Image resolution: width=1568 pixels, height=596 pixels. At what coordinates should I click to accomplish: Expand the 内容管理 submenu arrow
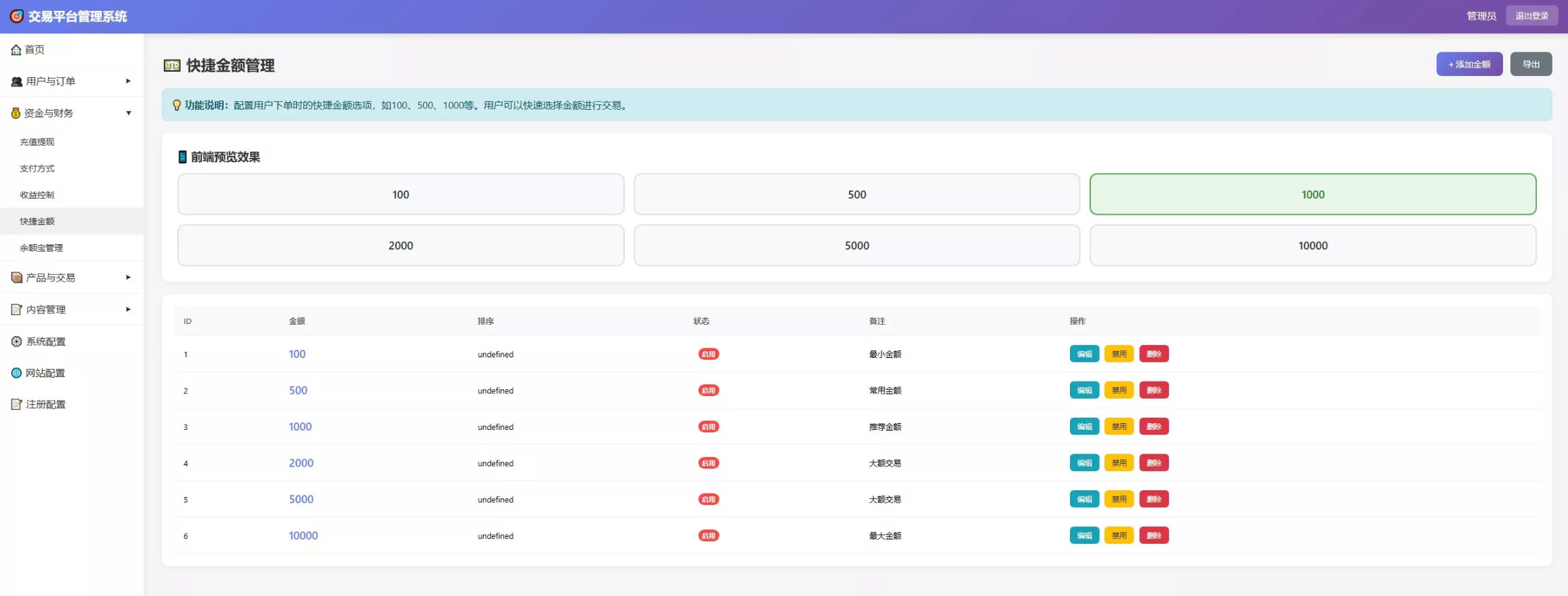coord(128,309)
